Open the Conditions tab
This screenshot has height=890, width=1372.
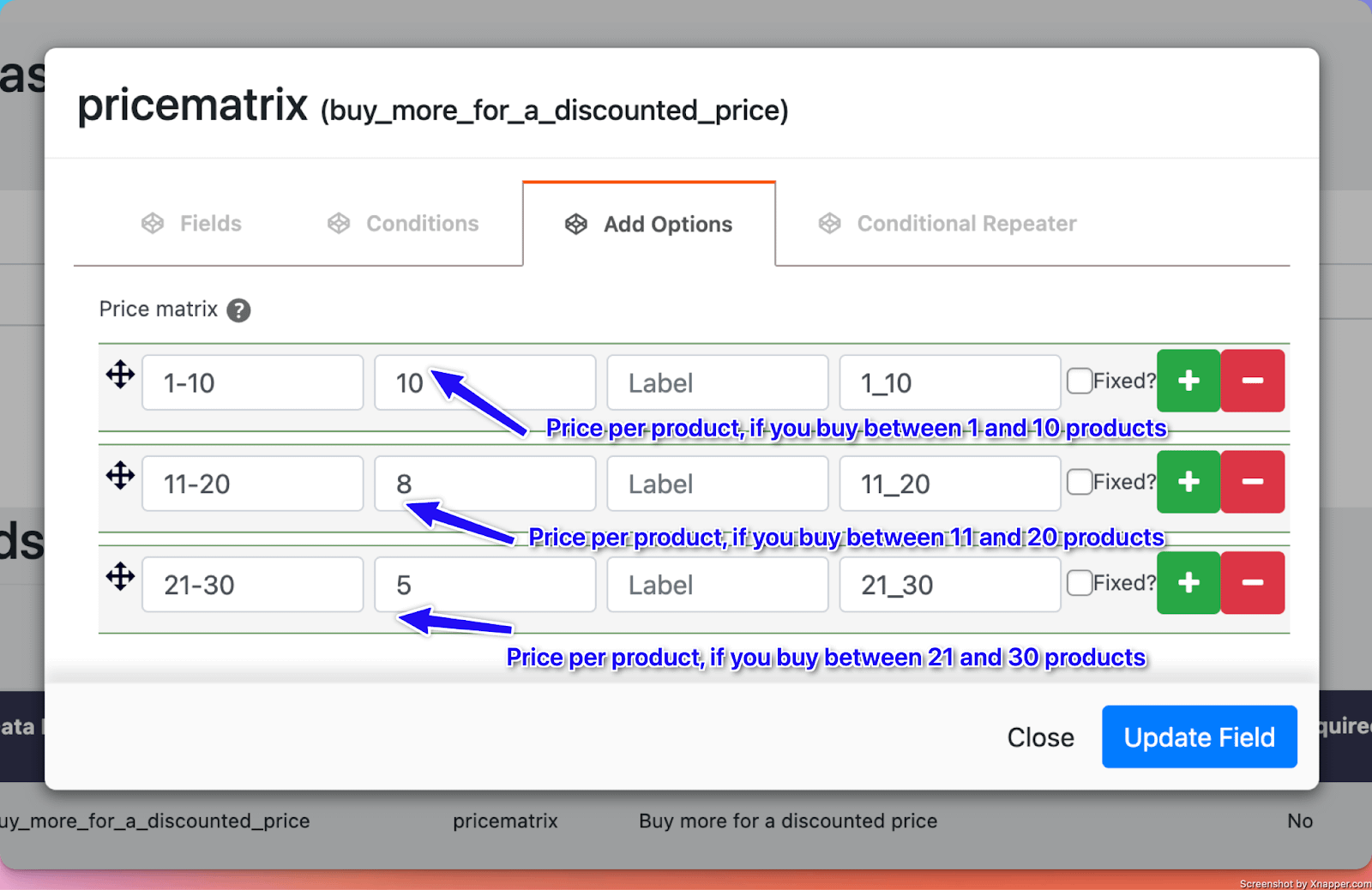point(403,224)
